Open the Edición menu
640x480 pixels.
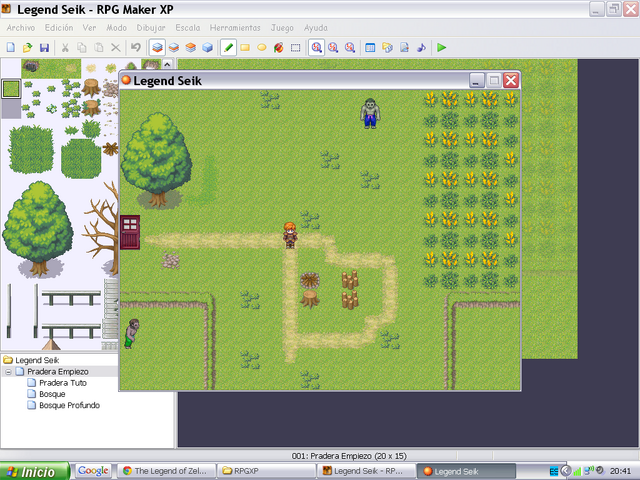[59, 28]
